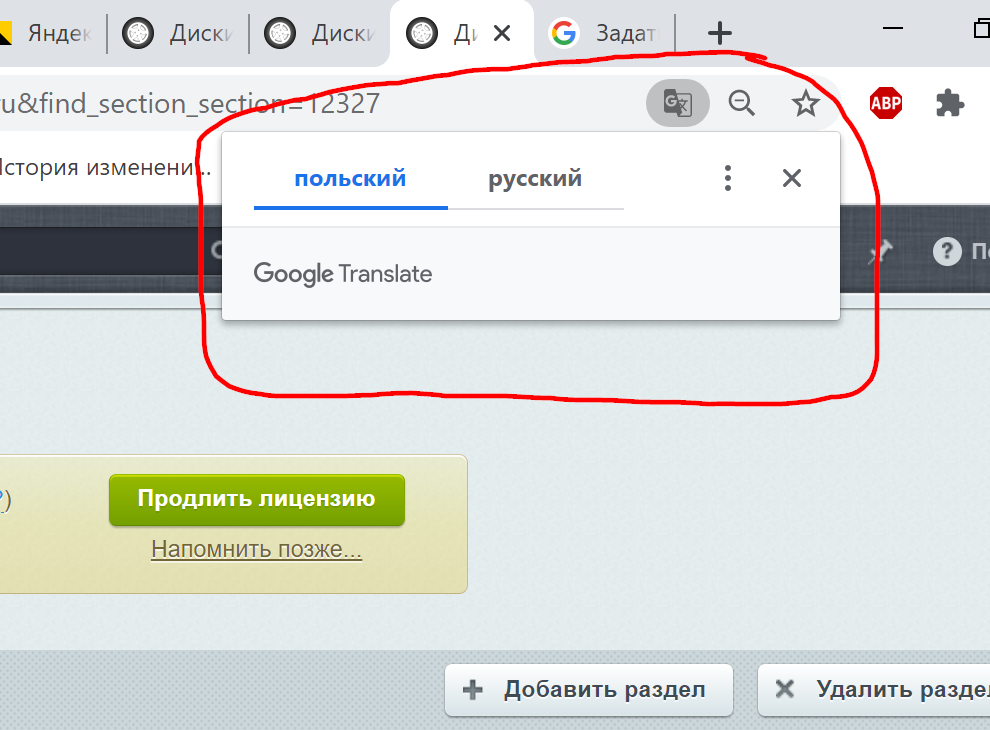The image size is (990, 730).
Task: Click the zoom magnifier icon in address bar
Action: tap(741, 103)
